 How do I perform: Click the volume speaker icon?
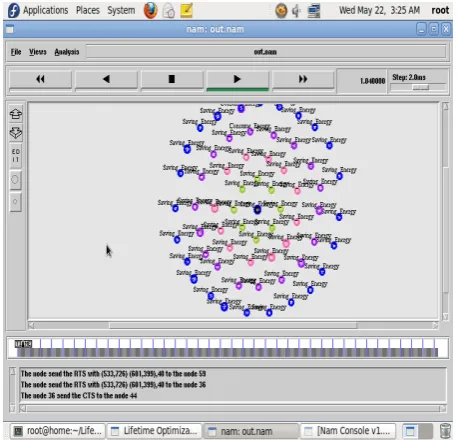(x=296, y=11)
